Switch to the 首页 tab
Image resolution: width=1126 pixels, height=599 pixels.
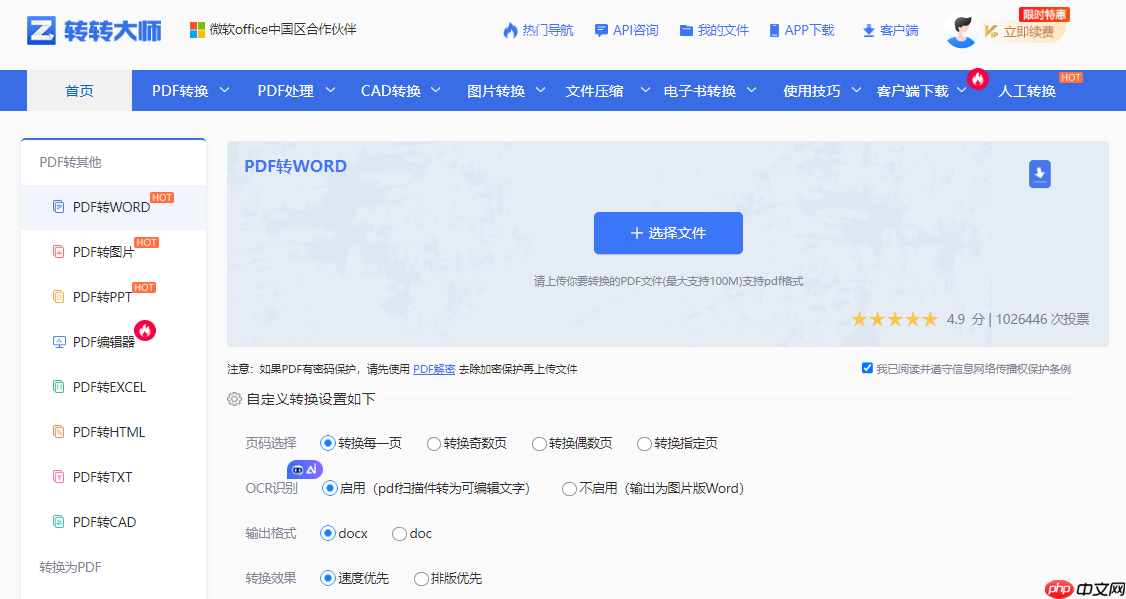[79, 89]
